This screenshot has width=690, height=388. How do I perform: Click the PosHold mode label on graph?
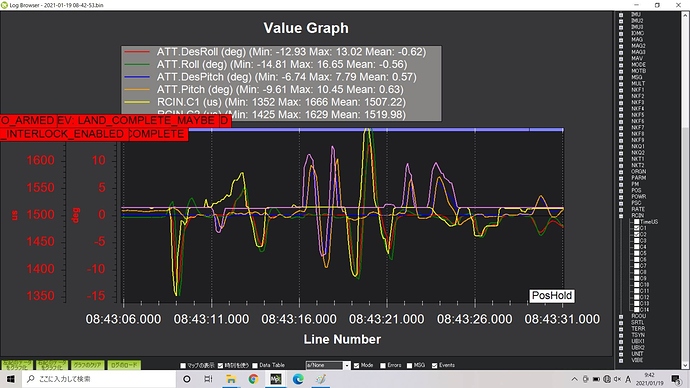click(x=552, y=296)
